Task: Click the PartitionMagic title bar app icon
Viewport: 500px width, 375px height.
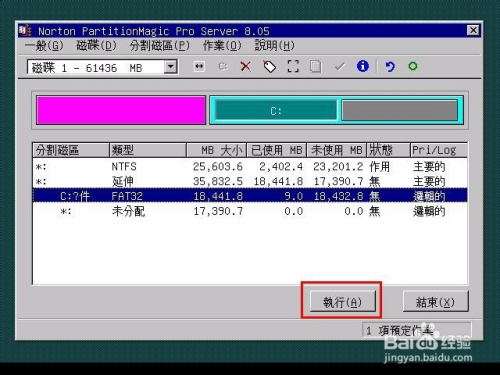Action: coord(25,31)
